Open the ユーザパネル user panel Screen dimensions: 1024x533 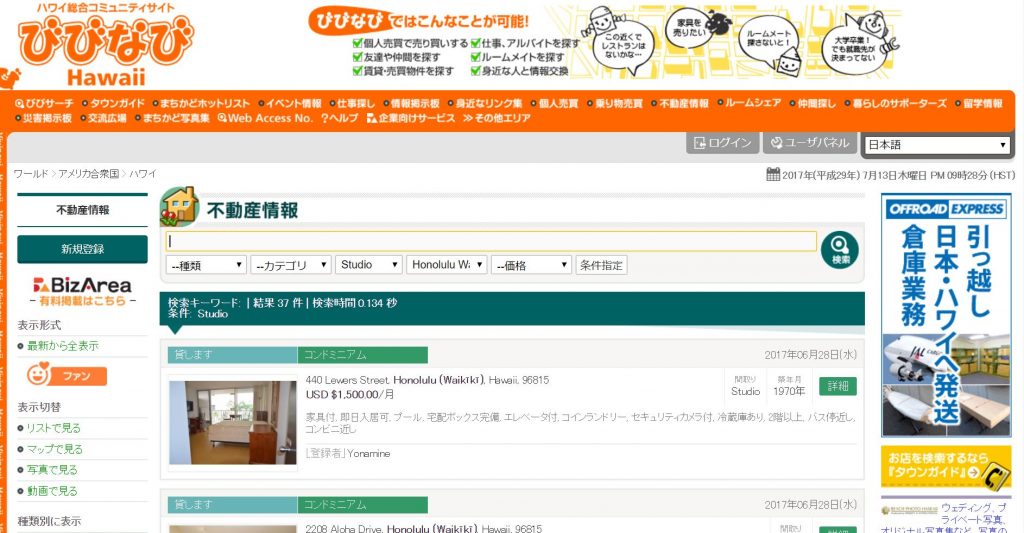[810, 143]
